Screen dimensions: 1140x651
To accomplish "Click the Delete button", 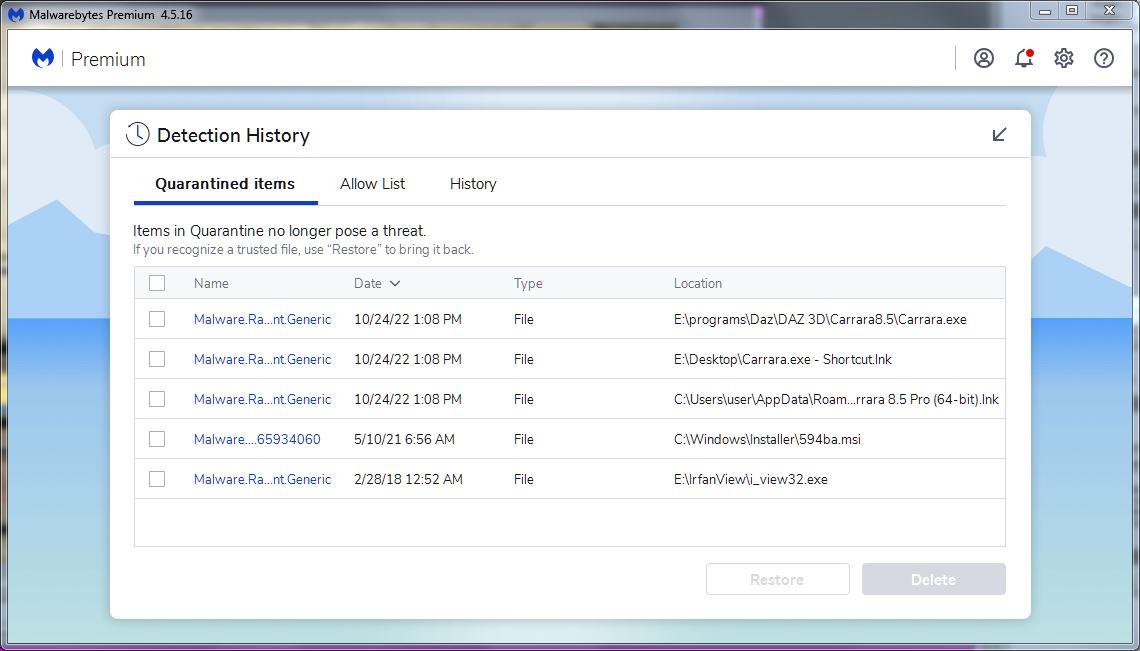I will coord(934,579).
